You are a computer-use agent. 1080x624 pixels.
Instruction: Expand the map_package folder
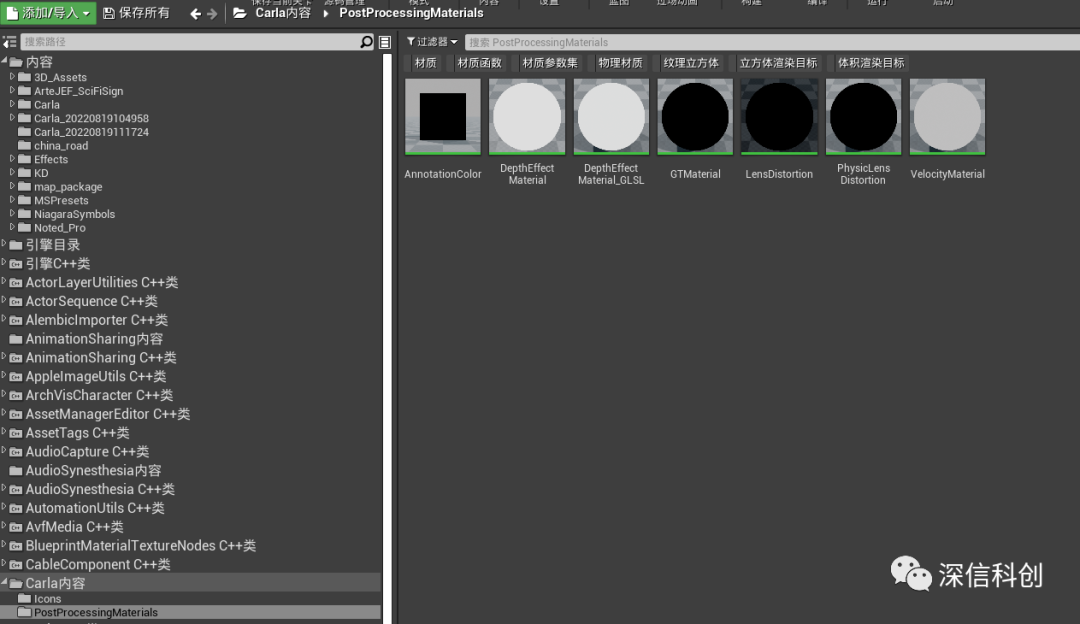[x=12, y=187]
